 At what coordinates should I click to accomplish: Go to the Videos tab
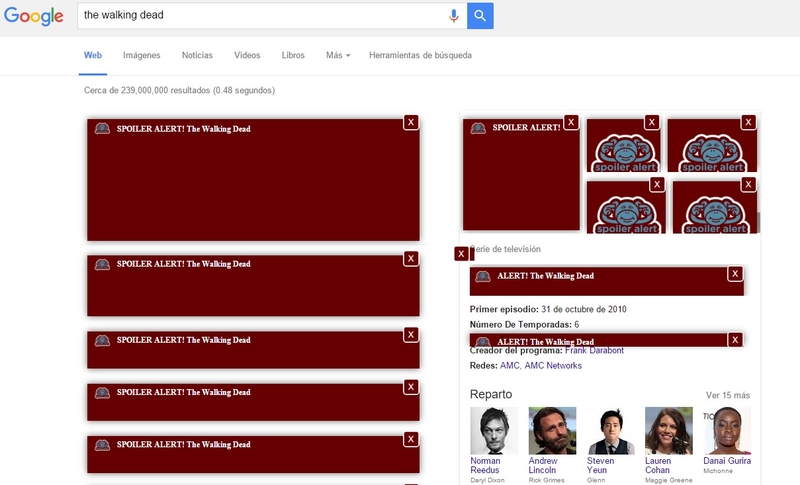247,55
